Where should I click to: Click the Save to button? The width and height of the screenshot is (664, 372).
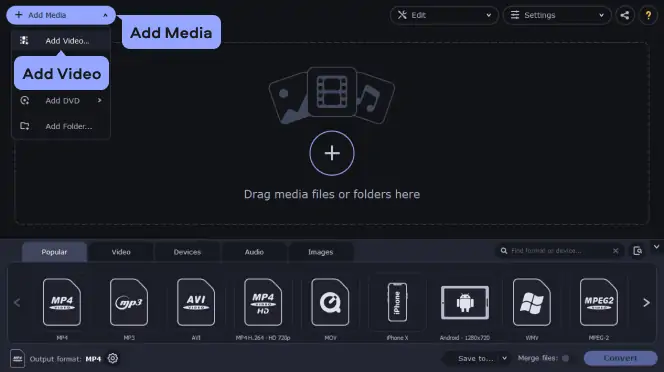pos(475,358)
